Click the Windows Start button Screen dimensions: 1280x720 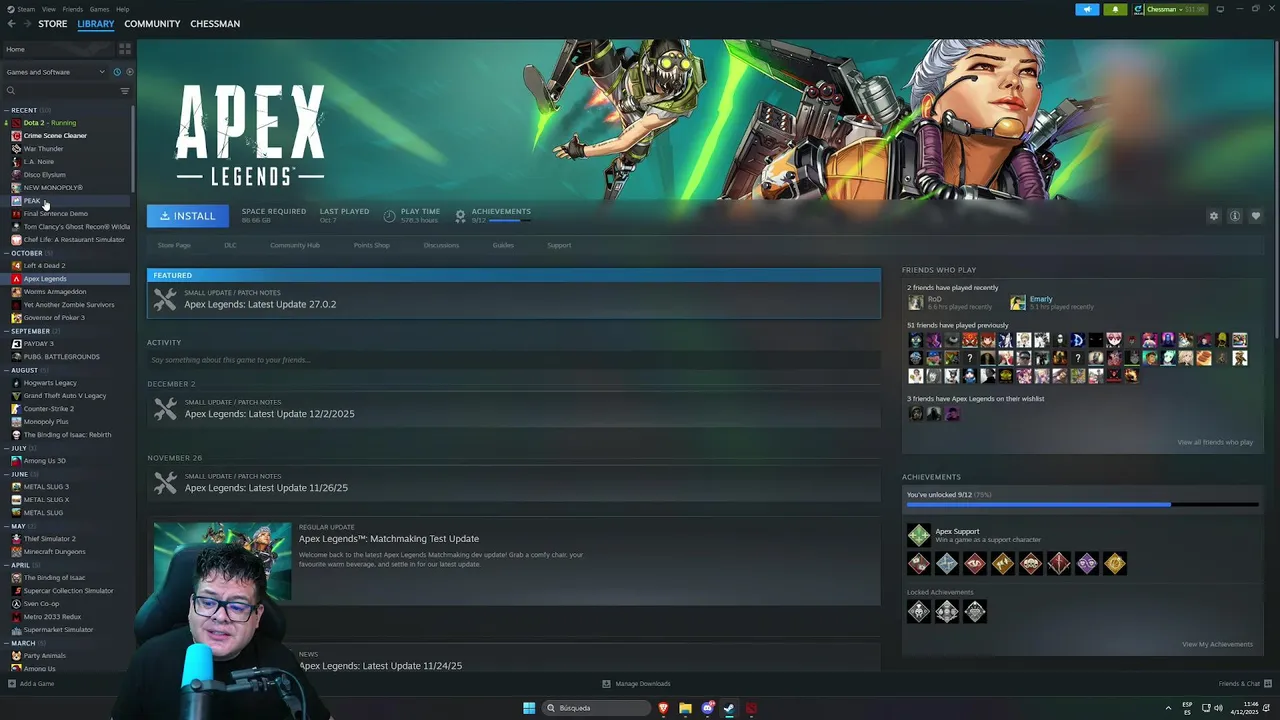[529, 708]
